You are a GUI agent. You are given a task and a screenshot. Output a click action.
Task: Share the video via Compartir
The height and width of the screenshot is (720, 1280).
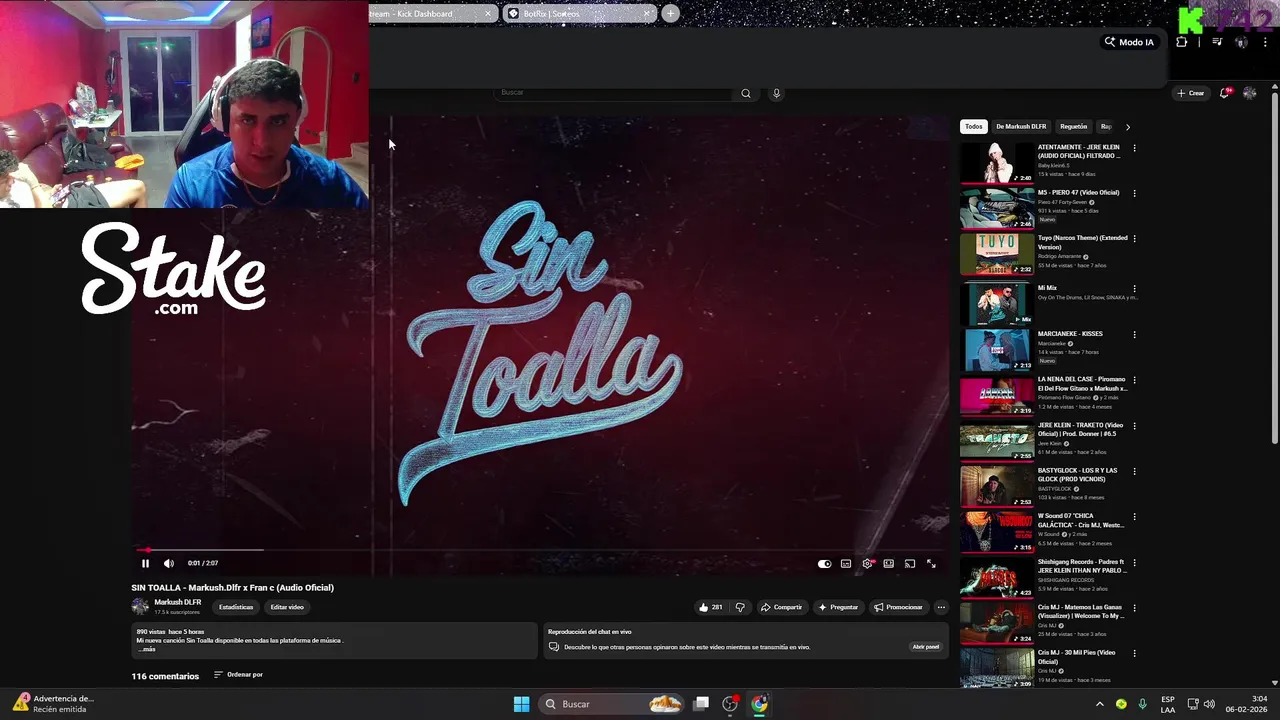[x=781, y=607]
